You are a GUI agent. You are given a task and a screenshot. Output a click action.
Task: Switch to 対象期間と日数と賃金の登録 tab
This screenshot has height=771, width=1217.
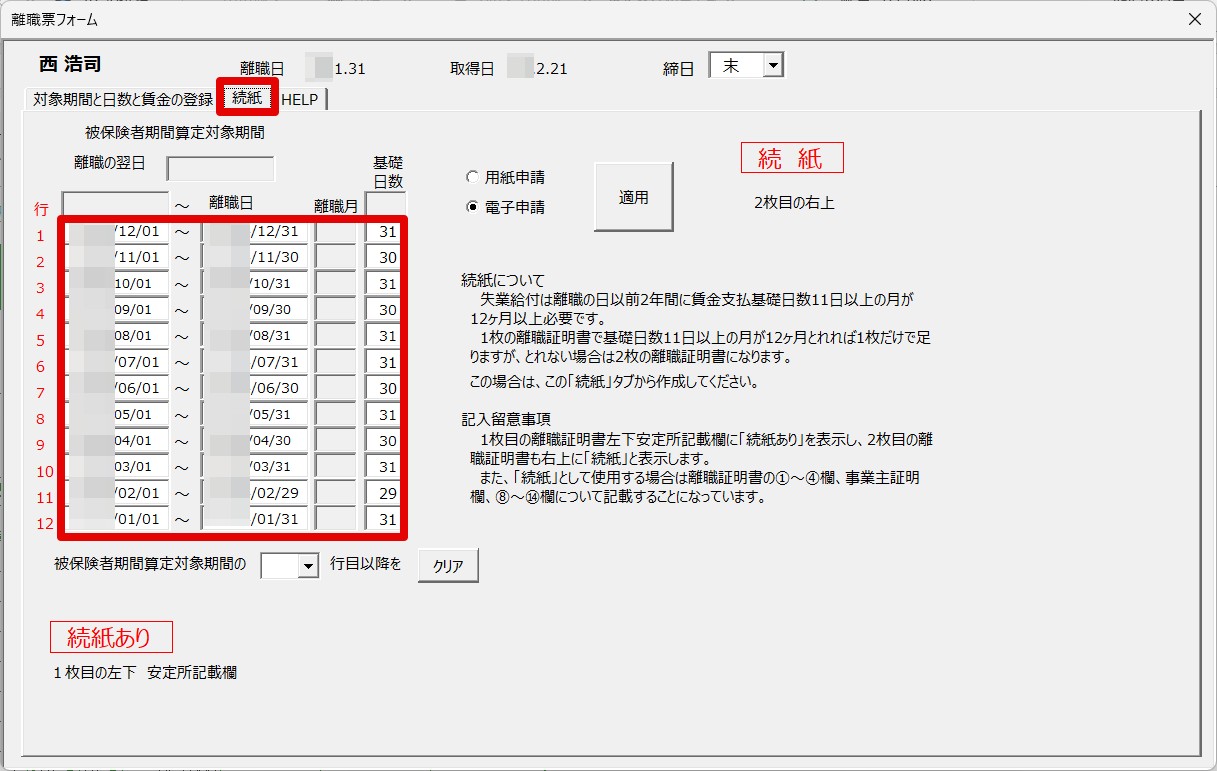(123, 99)
